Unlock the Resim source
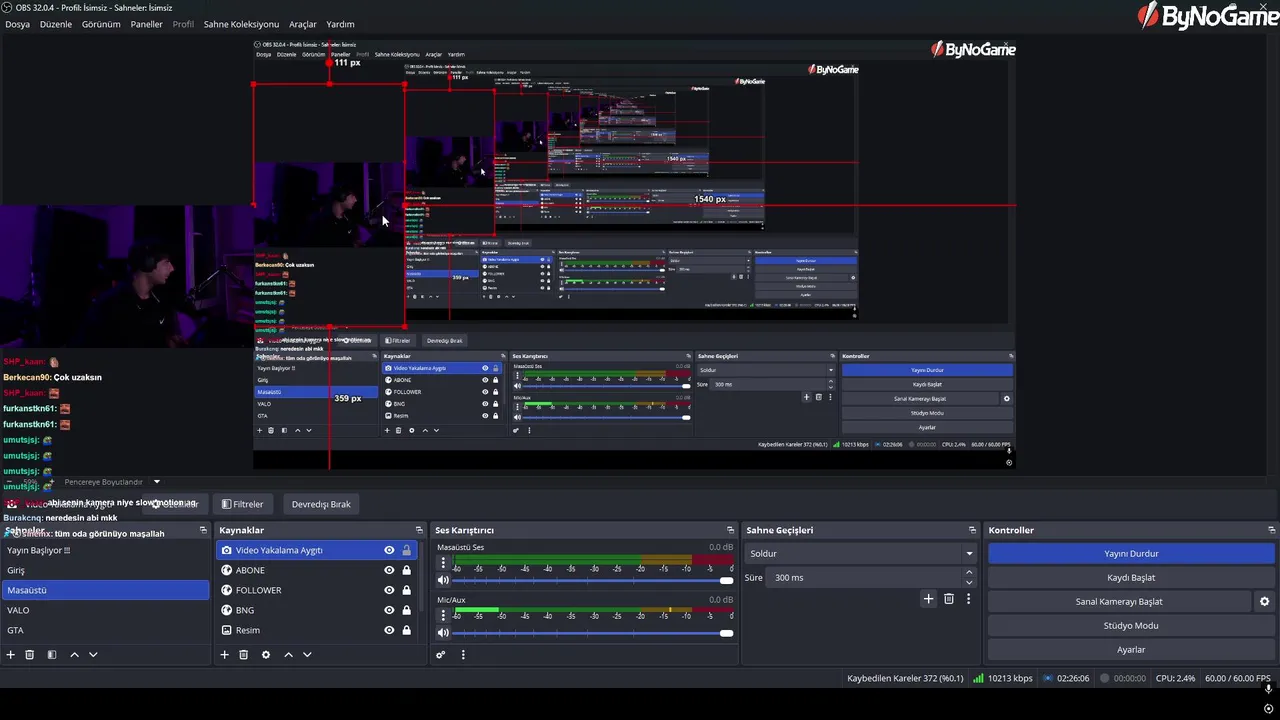The image size is (1280, 720). tap(406, 630)
